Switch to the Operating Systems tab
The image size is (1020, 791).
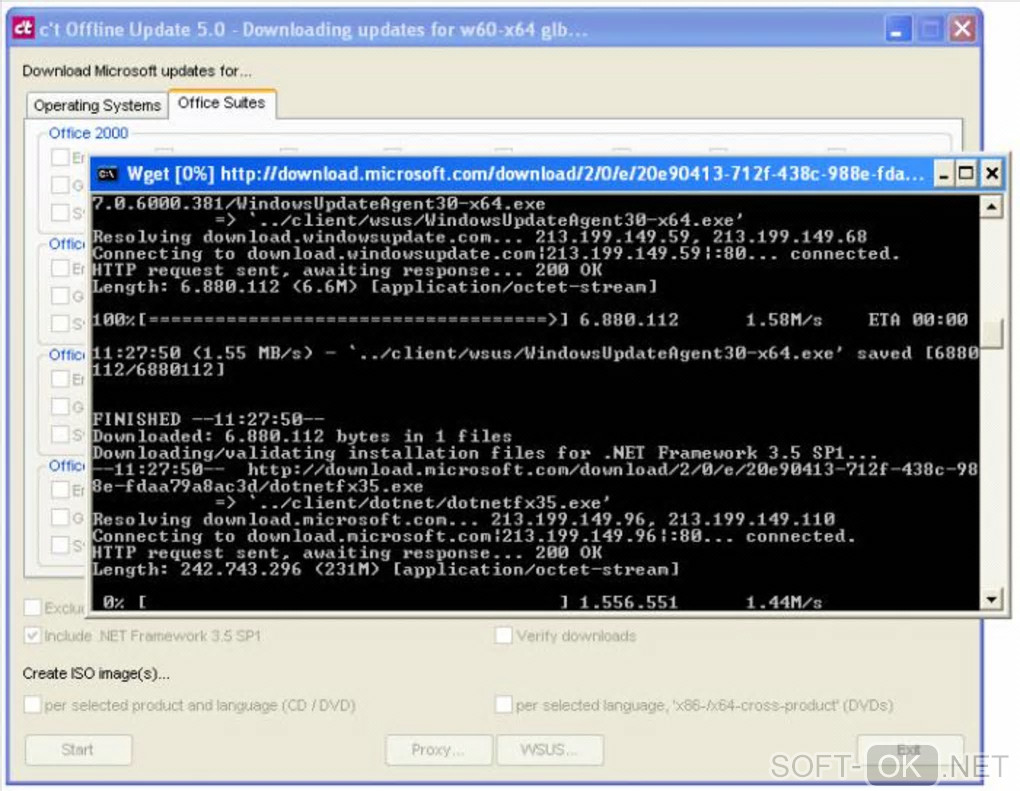coord(97,105)
